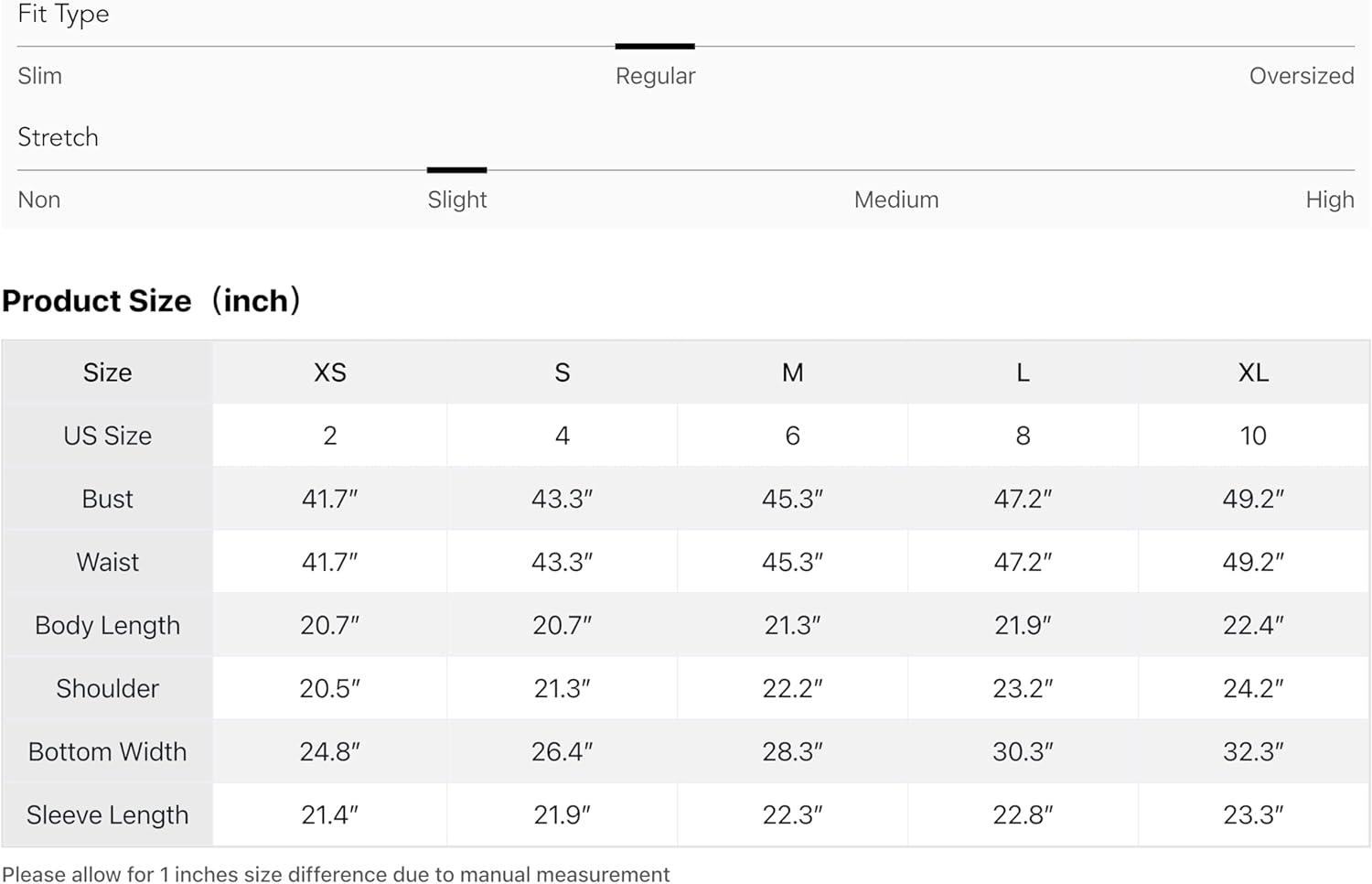This screenshot has height=884, width=1372.
Task: Click the Shoulder row label
Action: tap(107, 688)
